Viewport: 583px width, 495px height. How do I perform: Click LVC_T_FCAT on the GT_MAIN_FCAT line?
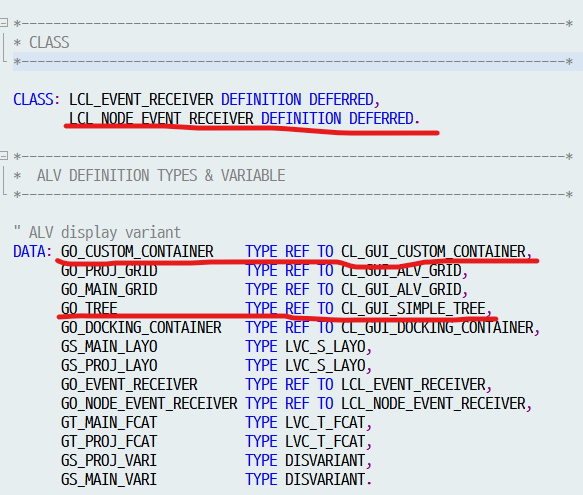[325, 422]
